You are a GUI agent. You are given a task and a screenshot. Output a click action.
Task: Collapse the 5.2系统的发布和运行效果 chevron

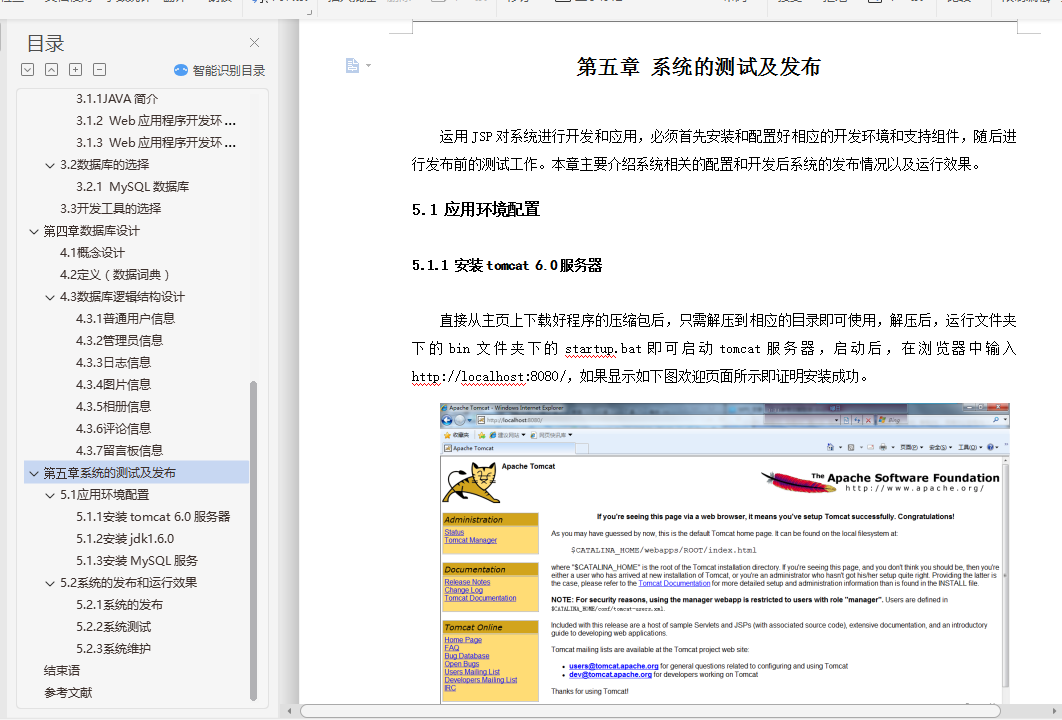49,583
